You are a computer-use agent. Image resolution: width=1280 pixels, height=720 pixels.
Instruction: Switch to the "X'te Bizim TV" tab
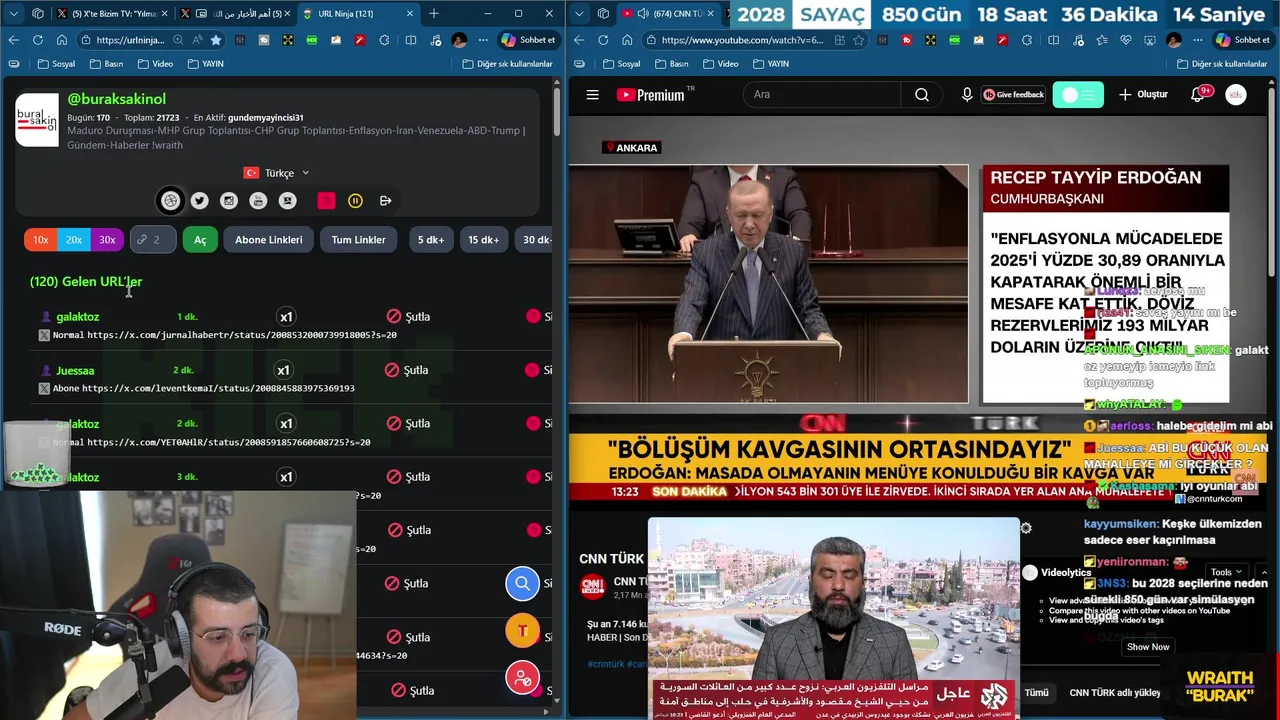pos(113,13)
